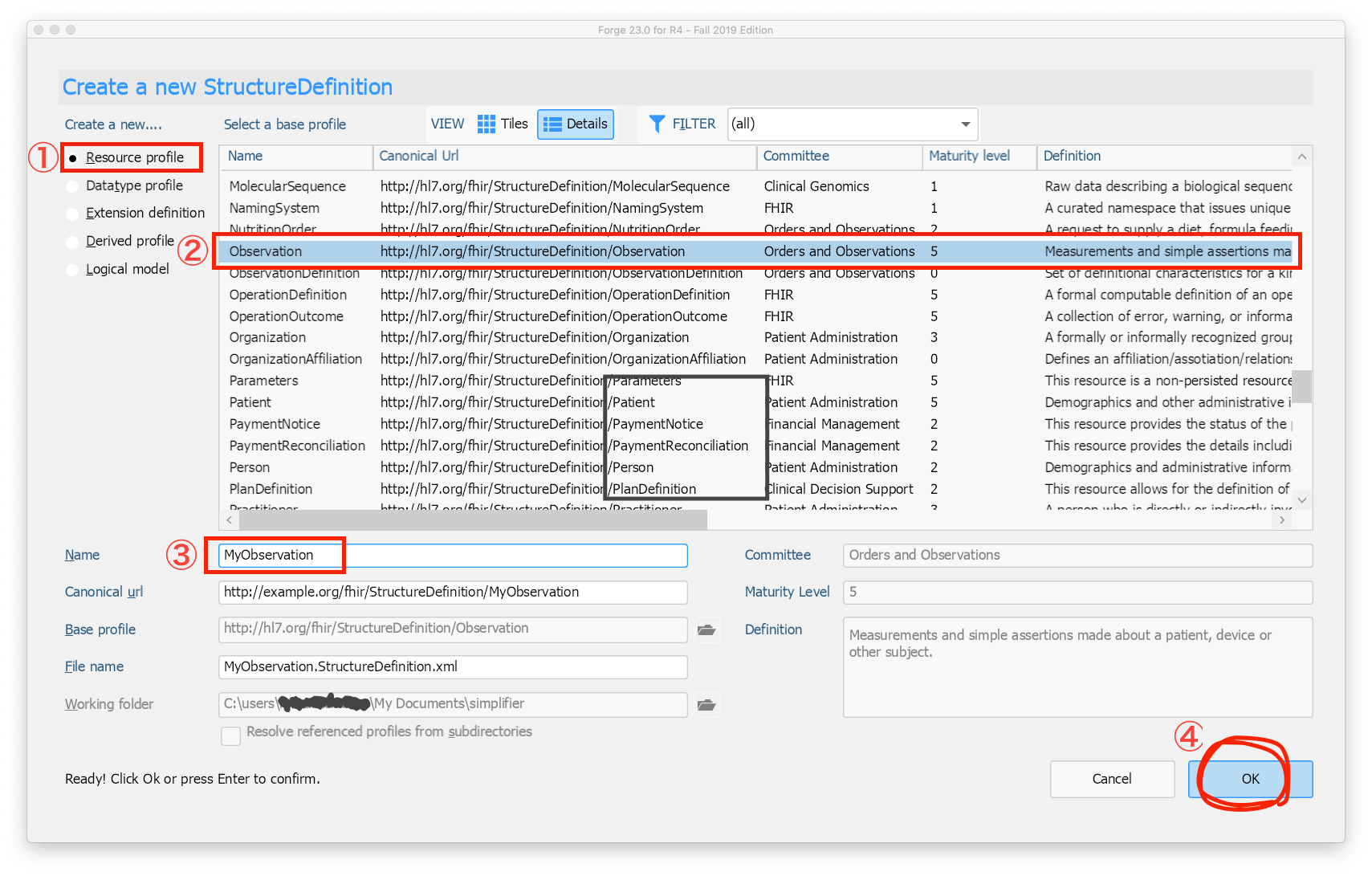1372x876 pixels.
Task: Click scroll down arrow of profile list
Action: coord(1302,500)
